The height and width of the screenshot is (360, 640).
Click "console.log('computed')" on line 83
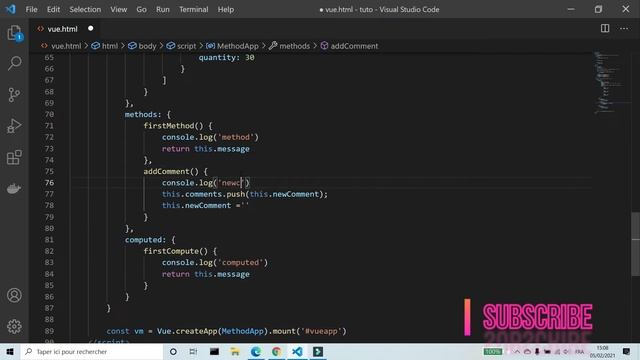[215, 262]
